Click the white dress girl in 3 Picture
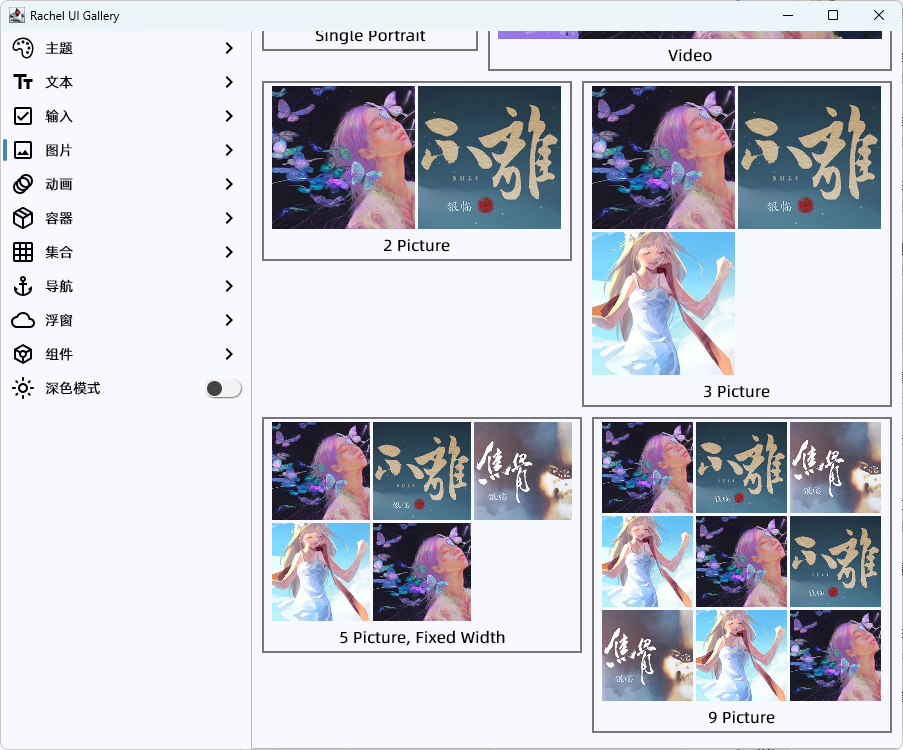Screen dimensions: 903x750 click(x=663, y=304)
